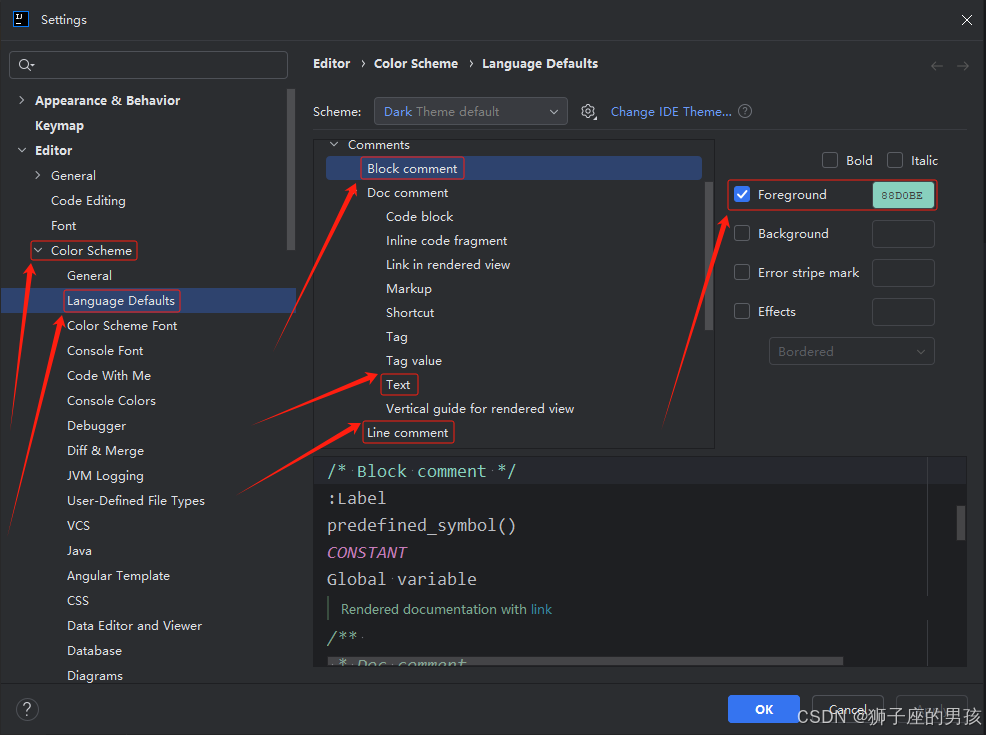Expand Appearance & Behavior section
The width and height of the screenshot is (986, 735).
[x=22, y=100]
